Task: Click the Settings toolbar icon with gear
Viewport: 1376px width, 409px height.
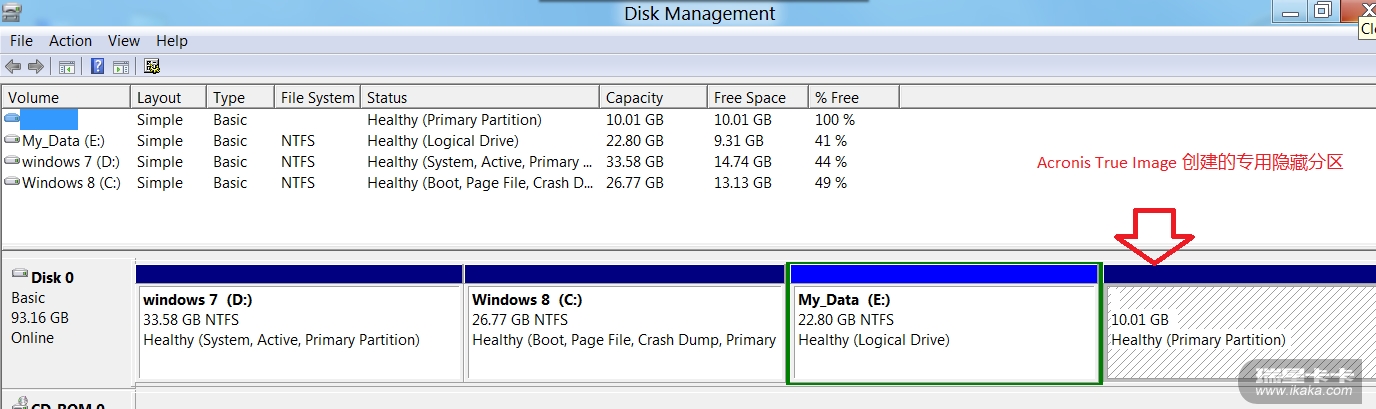Action: click(x=152, y=67)
